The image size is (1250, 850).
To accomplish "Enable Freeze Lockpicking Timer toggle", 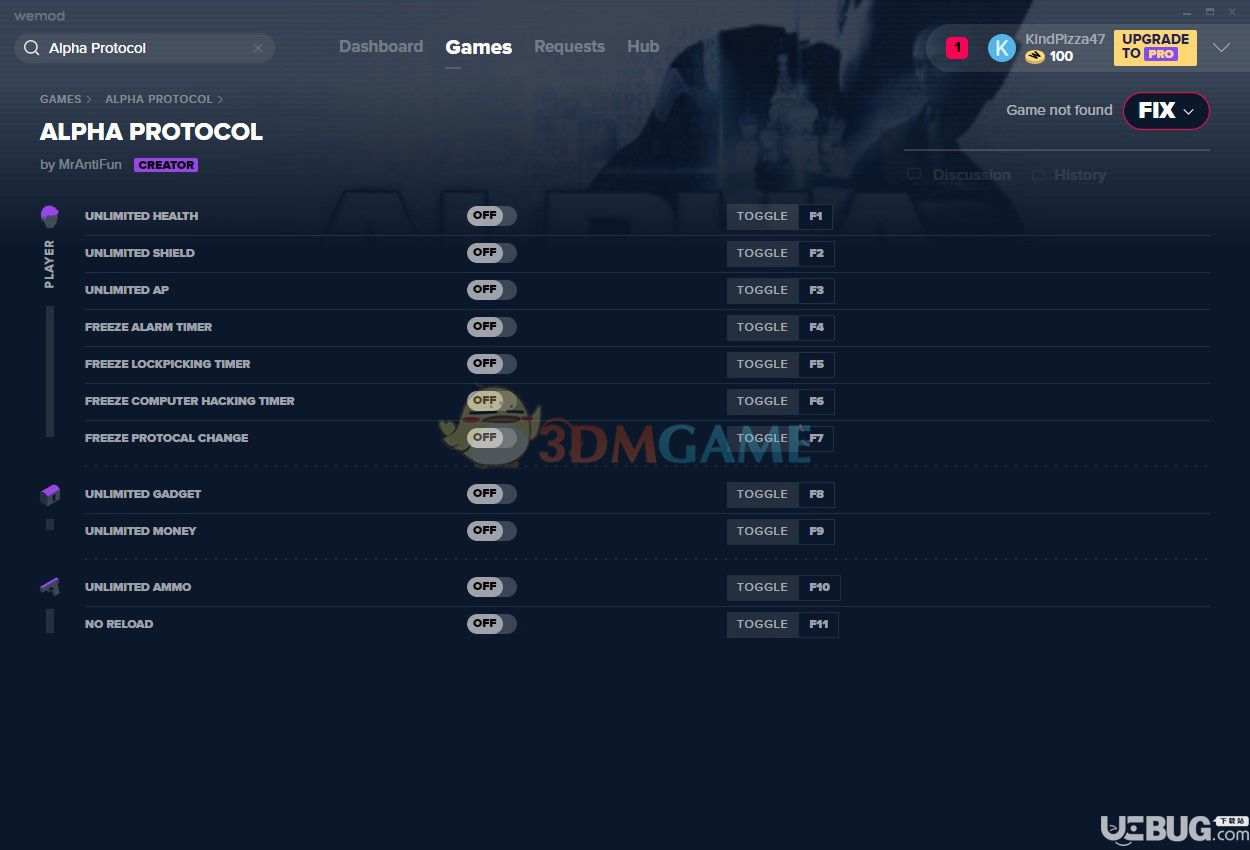I will tap(492, 364).
